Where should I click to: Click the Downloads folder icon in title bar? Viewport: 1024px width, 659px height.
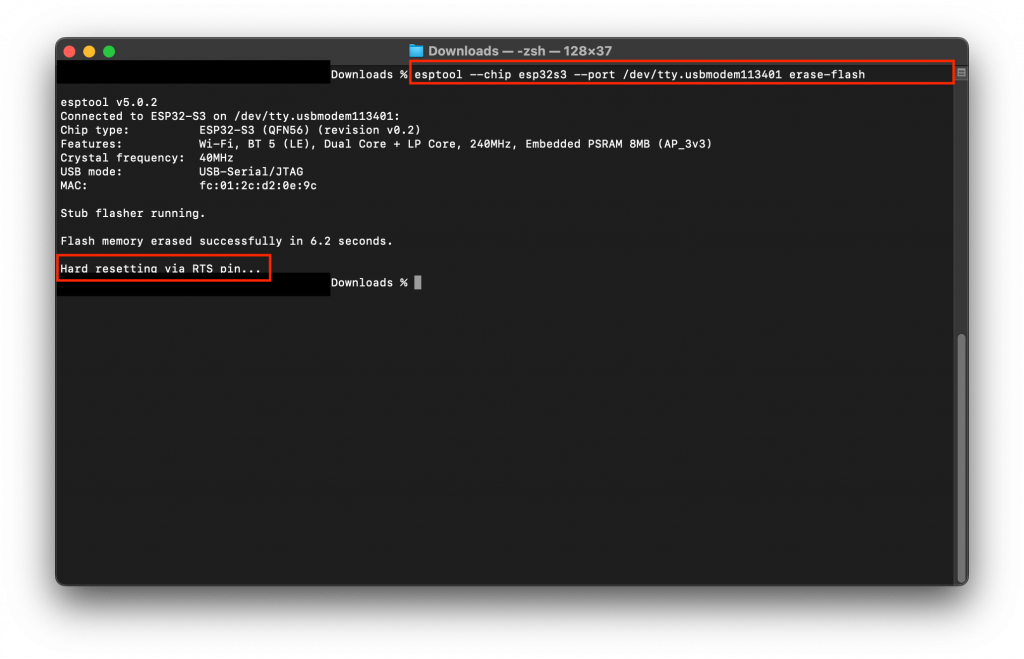pyautogui.click(x=416, y=51)
